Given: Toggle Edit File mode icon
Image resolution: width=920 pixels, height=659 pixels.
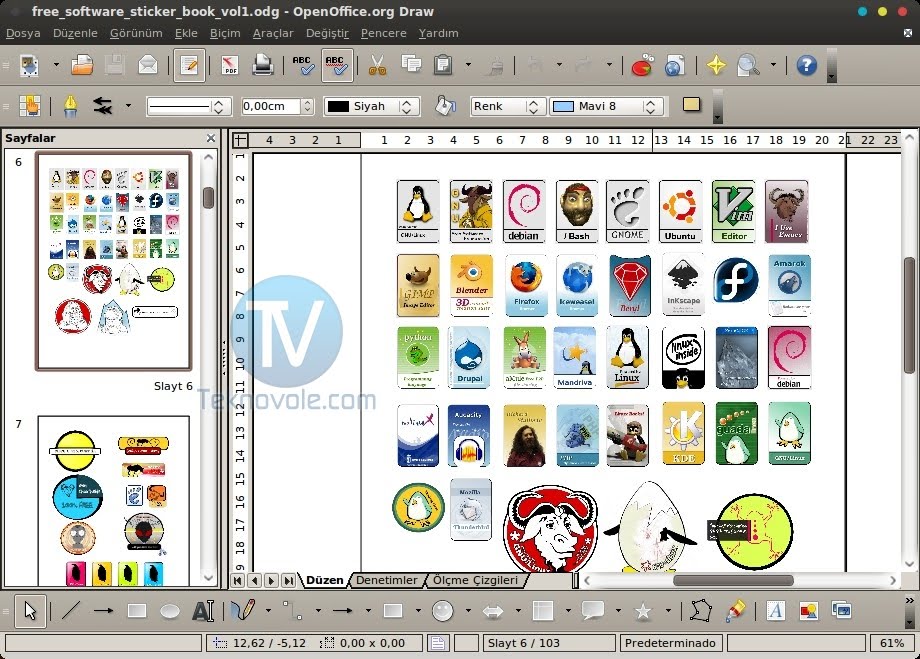Looking at the screenshot, I should click(189, 65).
